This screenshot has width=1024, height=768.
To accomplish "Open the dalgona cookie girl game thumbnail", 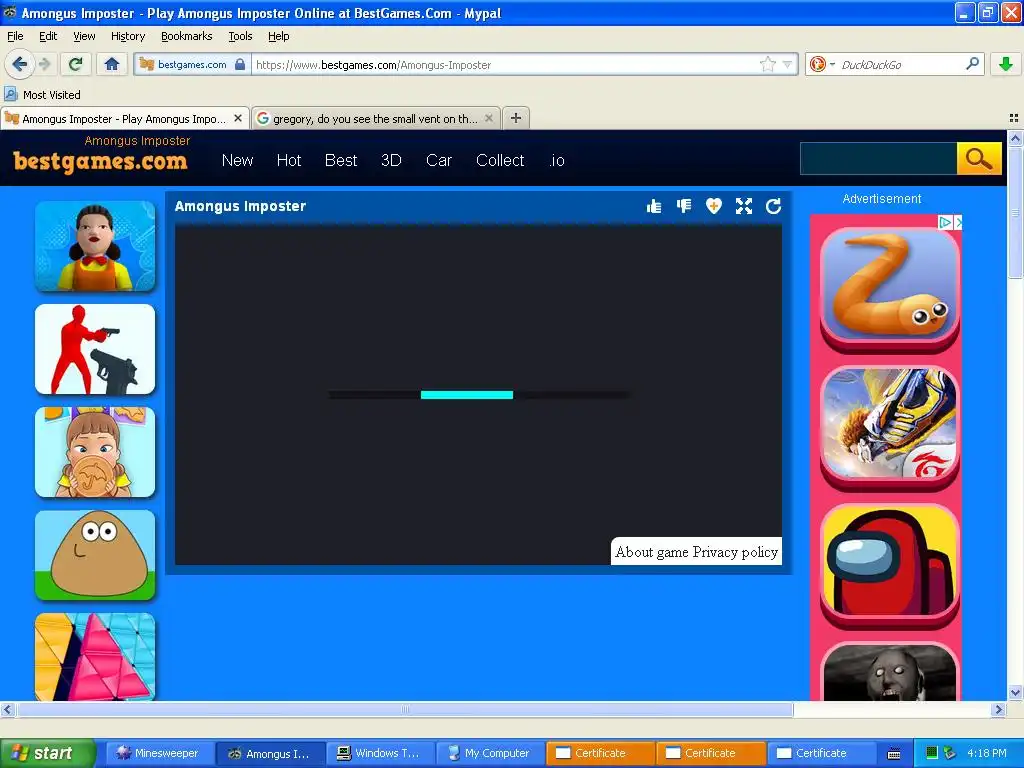I will point(95,452).
